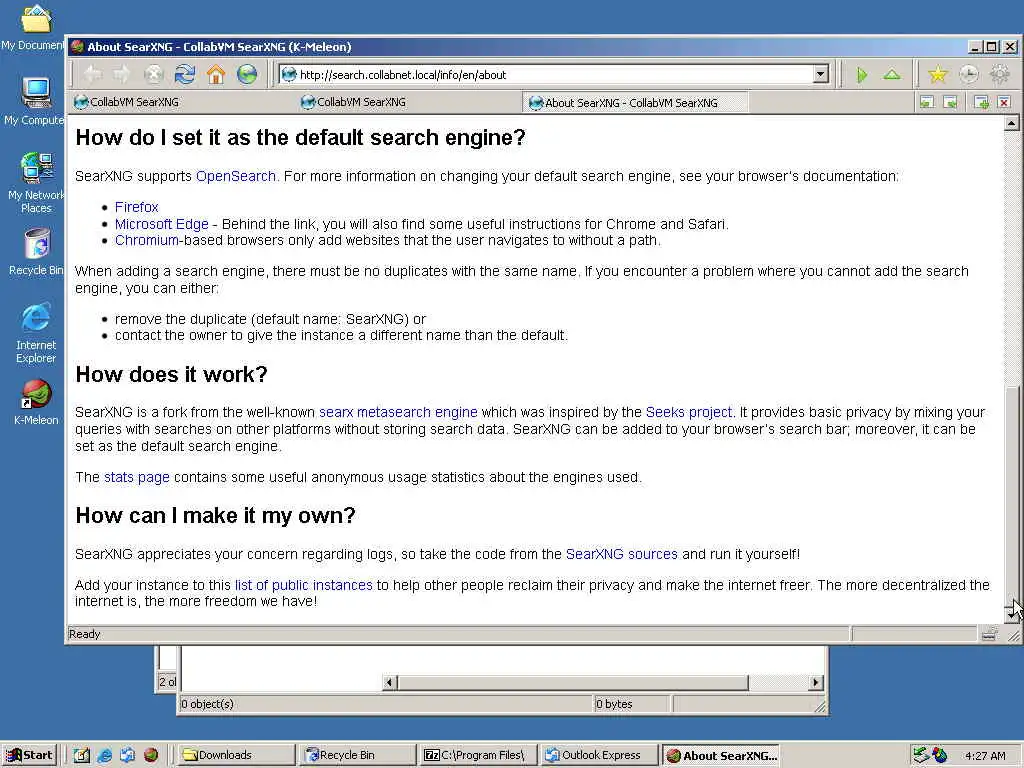Click the next tab icon on tab bar

click(950, 102)
